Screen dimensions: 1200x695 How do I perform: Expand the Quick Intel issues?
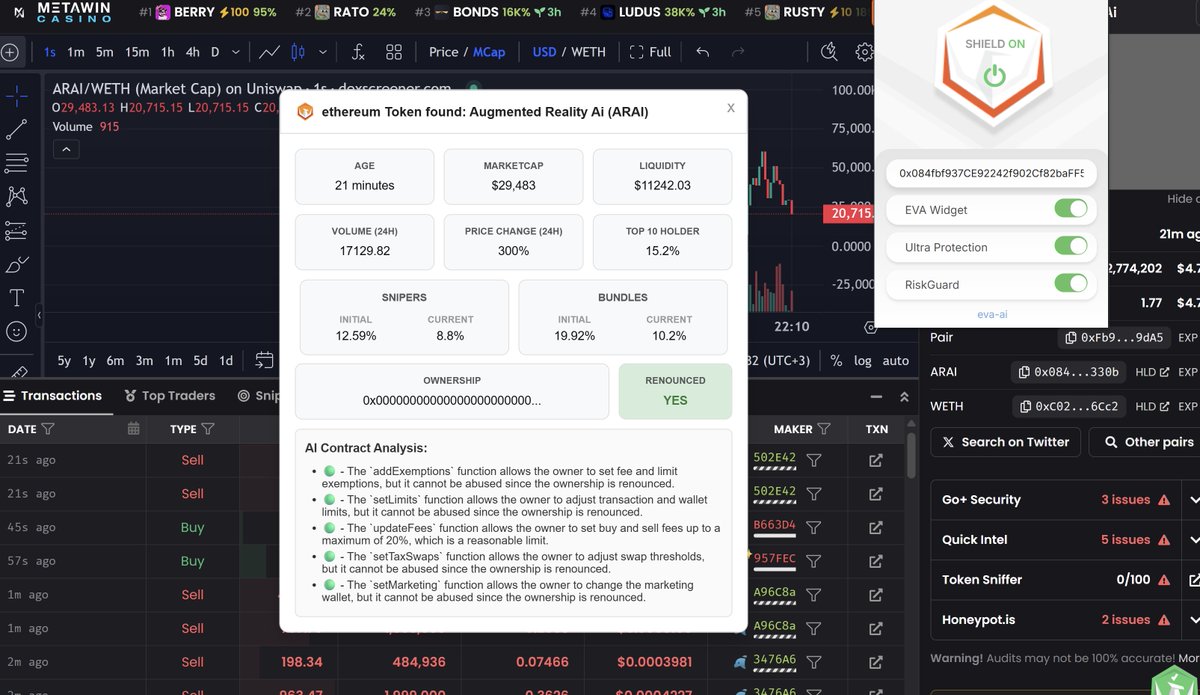[1194, 540]
